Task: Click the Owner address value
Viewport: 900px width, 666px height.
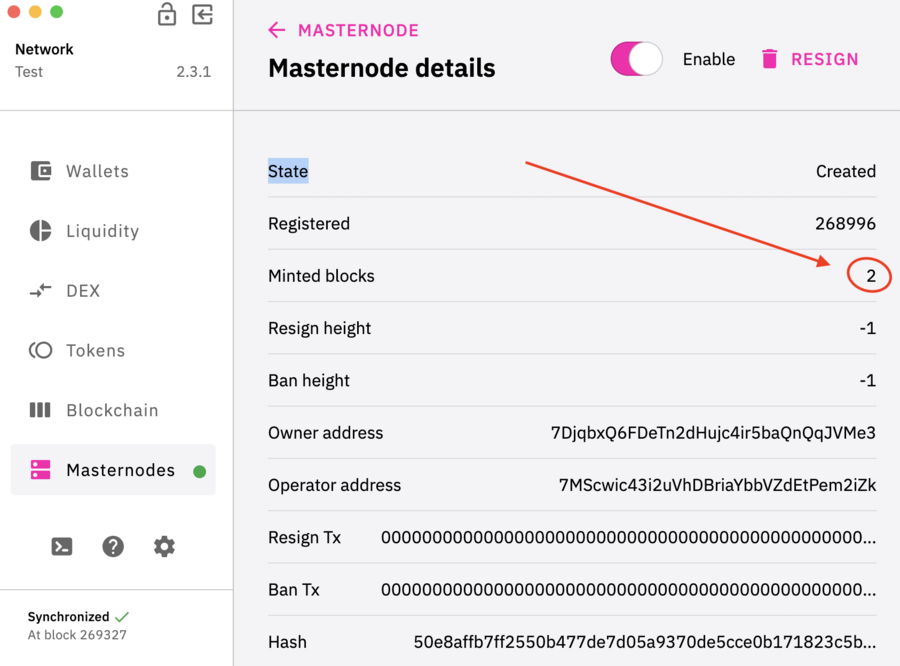Action: coord(713,433)
